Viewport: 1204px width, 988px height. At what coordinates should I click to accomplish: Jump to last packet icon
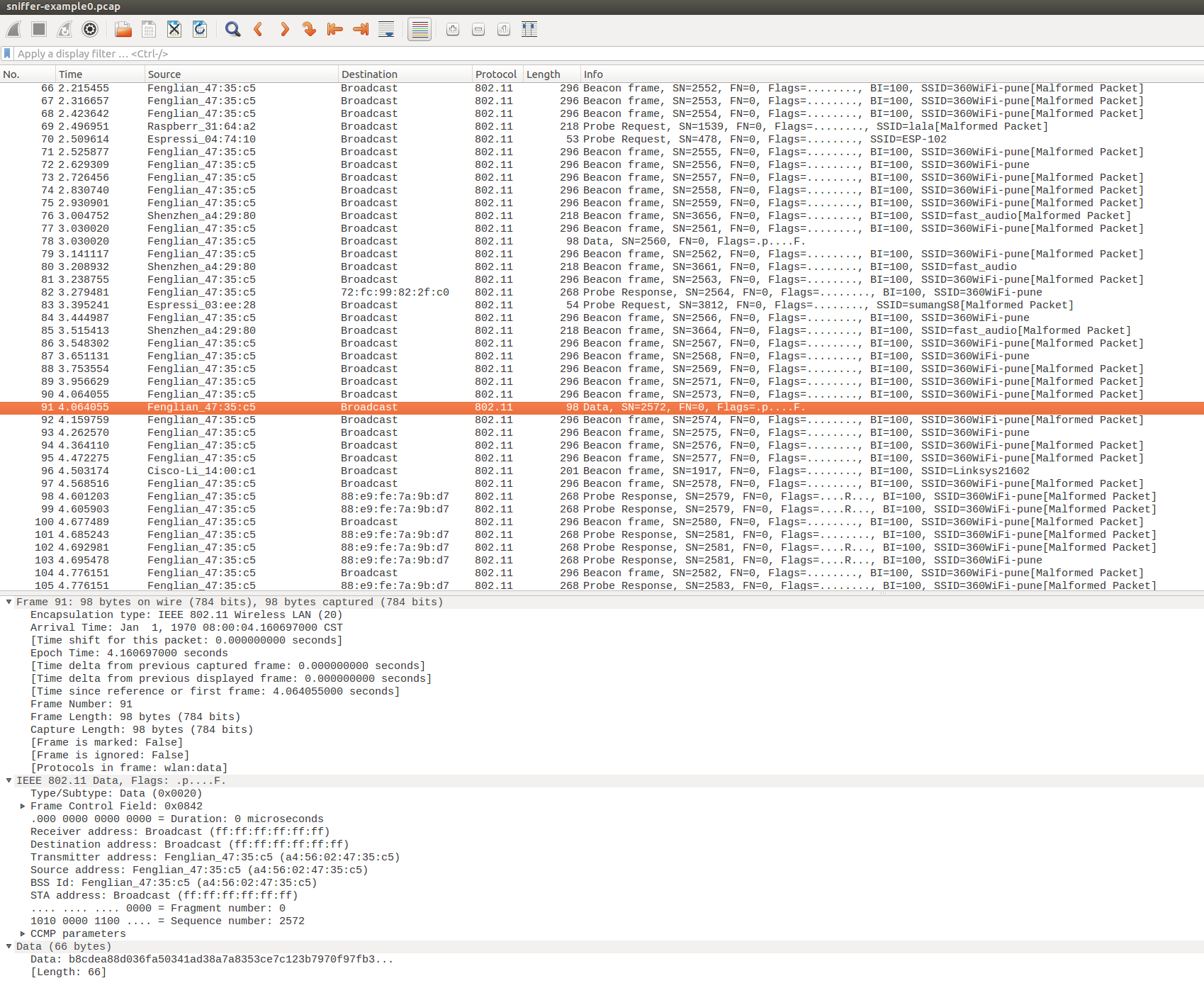click(x=361, y=29)
